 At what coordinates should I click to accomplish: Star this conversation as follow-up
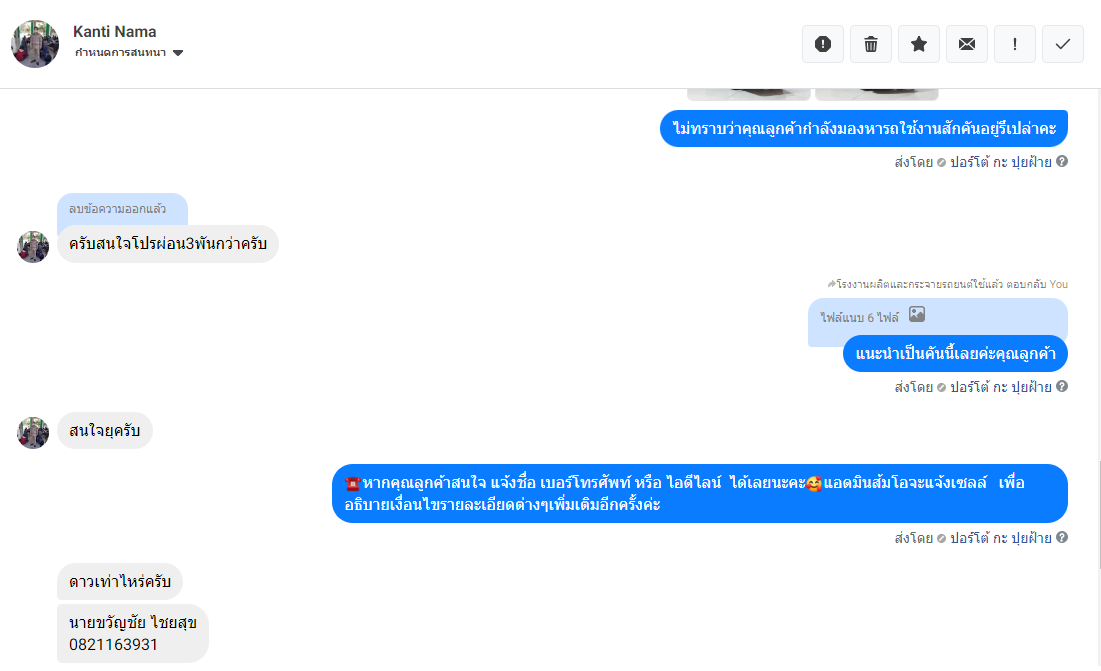point(918,44)
